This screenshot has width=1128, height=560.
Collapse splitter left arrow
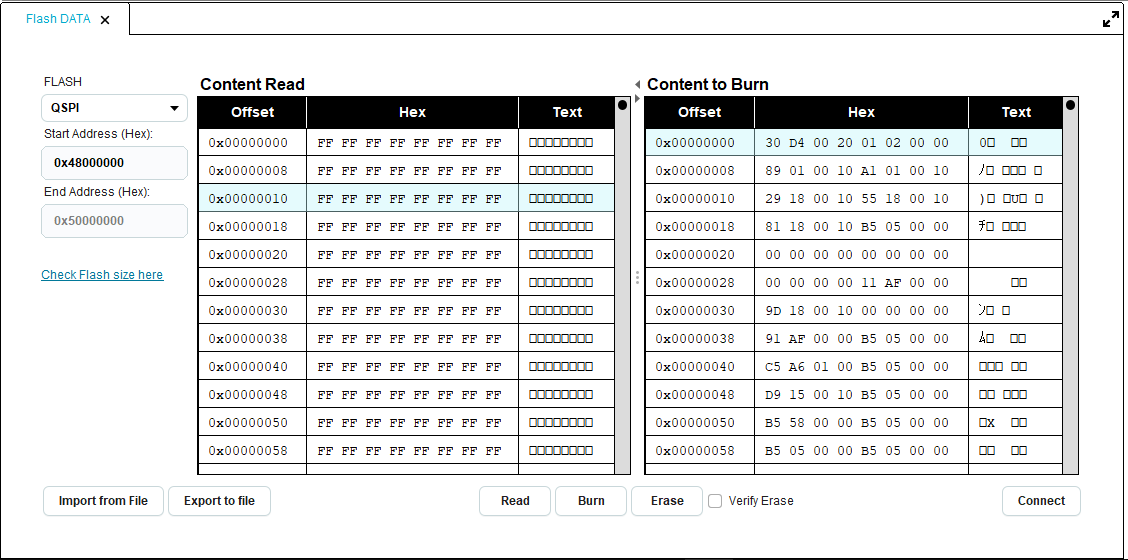[x=637, y=85]
